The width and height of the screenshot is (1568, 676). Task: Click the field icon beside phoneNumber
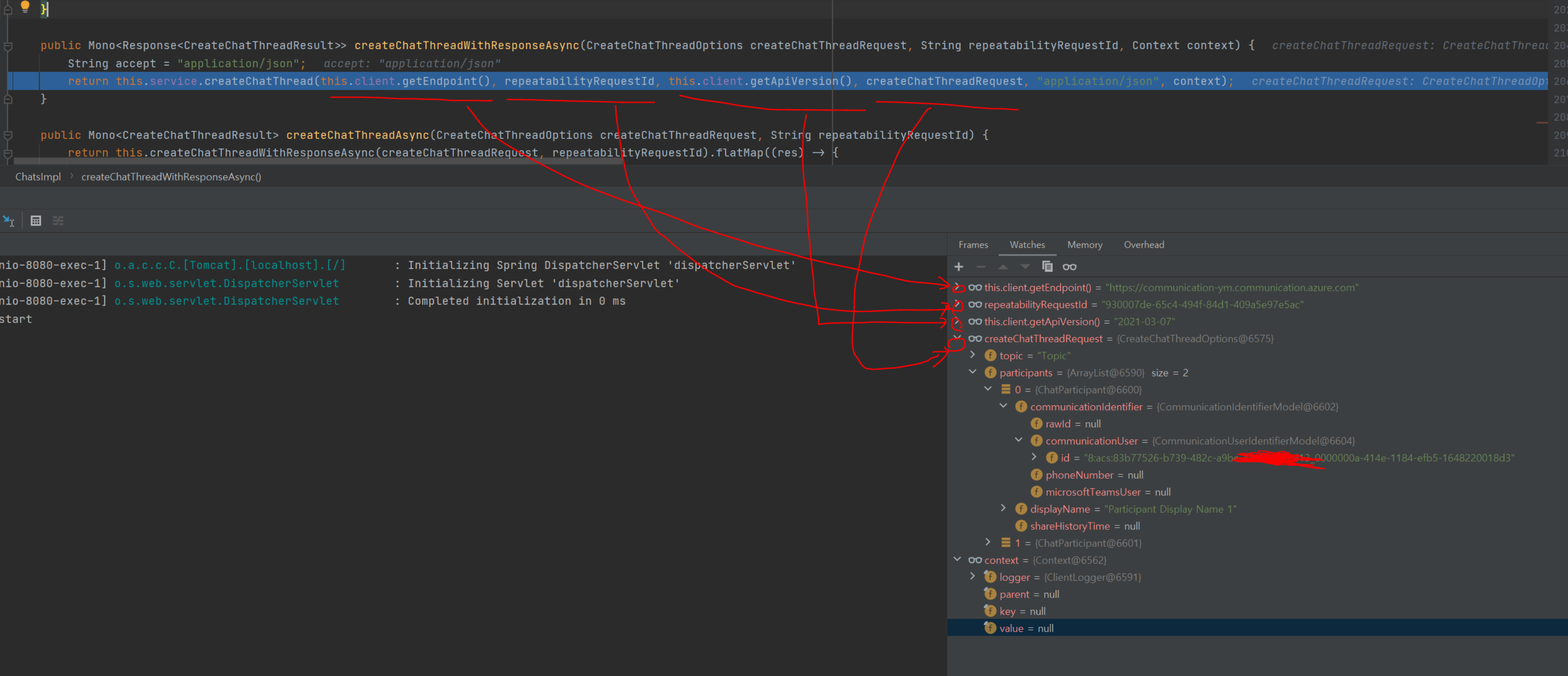click(1037, 474)
